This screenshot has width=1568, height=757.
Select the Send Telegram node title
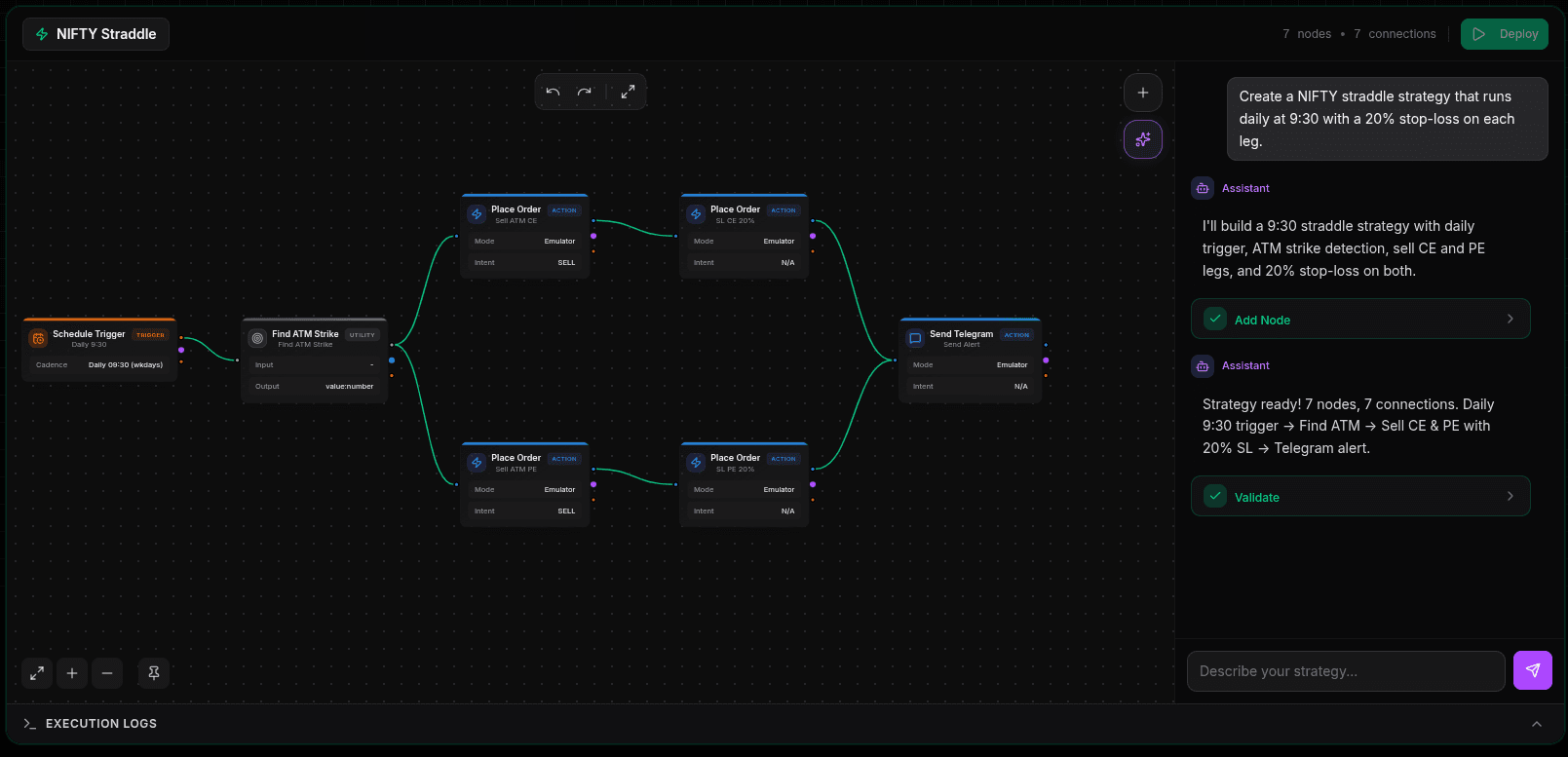(961, 334)
